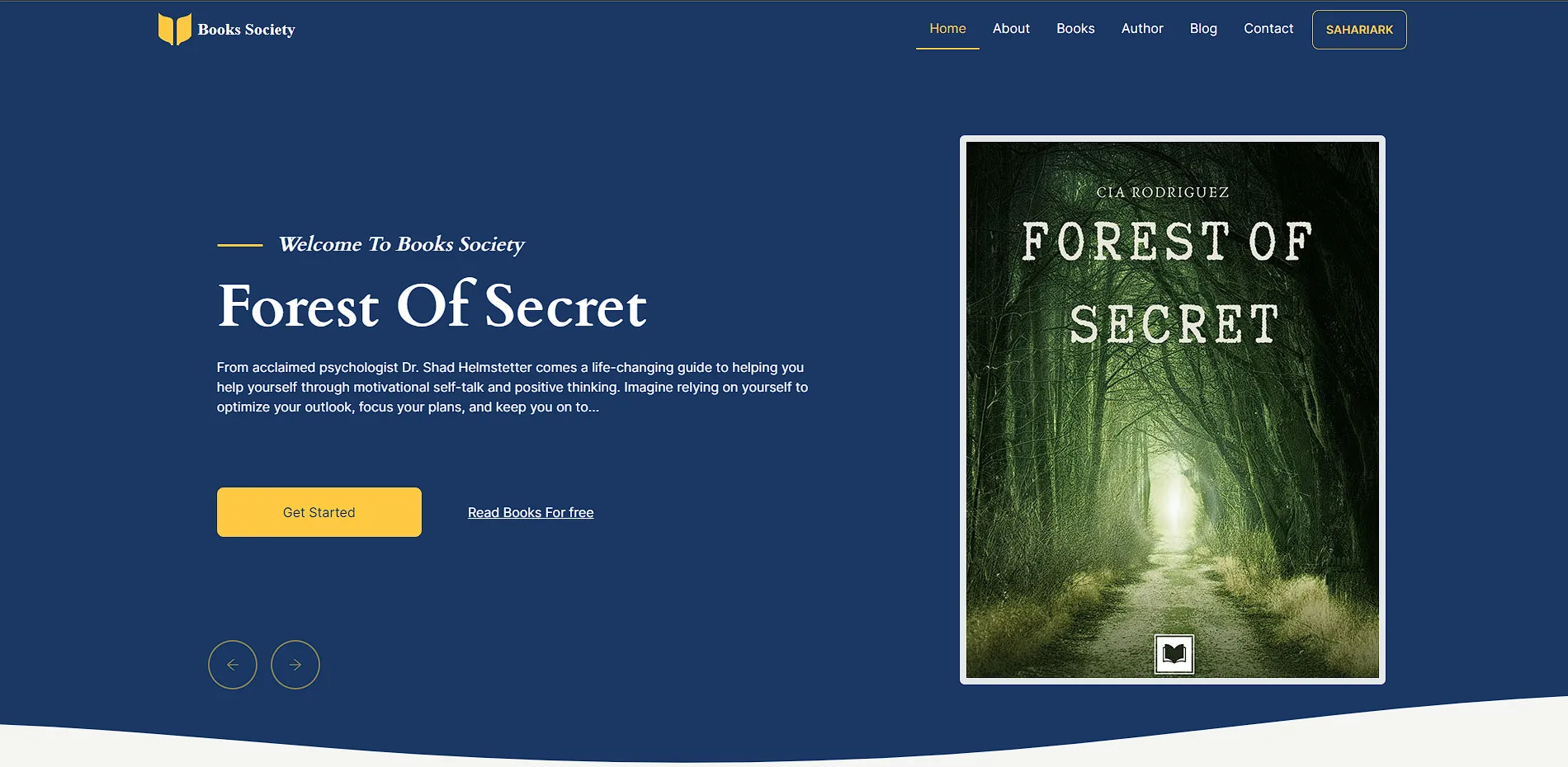This screenshot has height=767, width=1568.
Task: Click the Welcome To Books Society tagline
Action: (x=401, y=244)
